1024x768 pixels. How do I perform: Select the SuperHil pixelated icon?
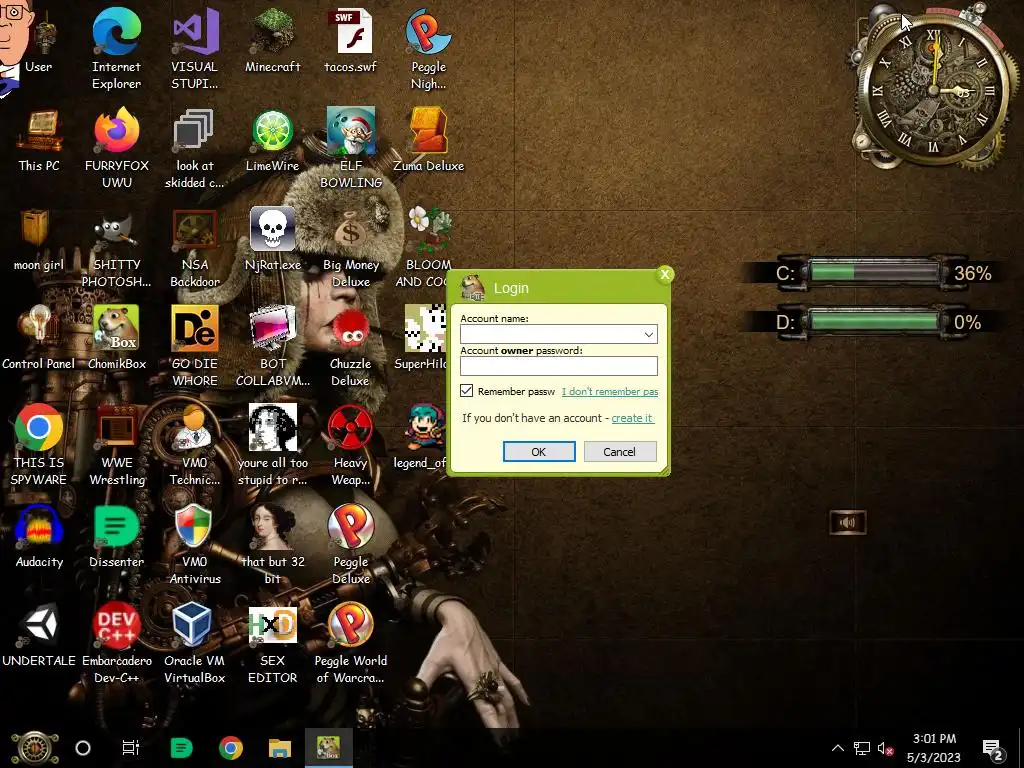coord(422,337)
